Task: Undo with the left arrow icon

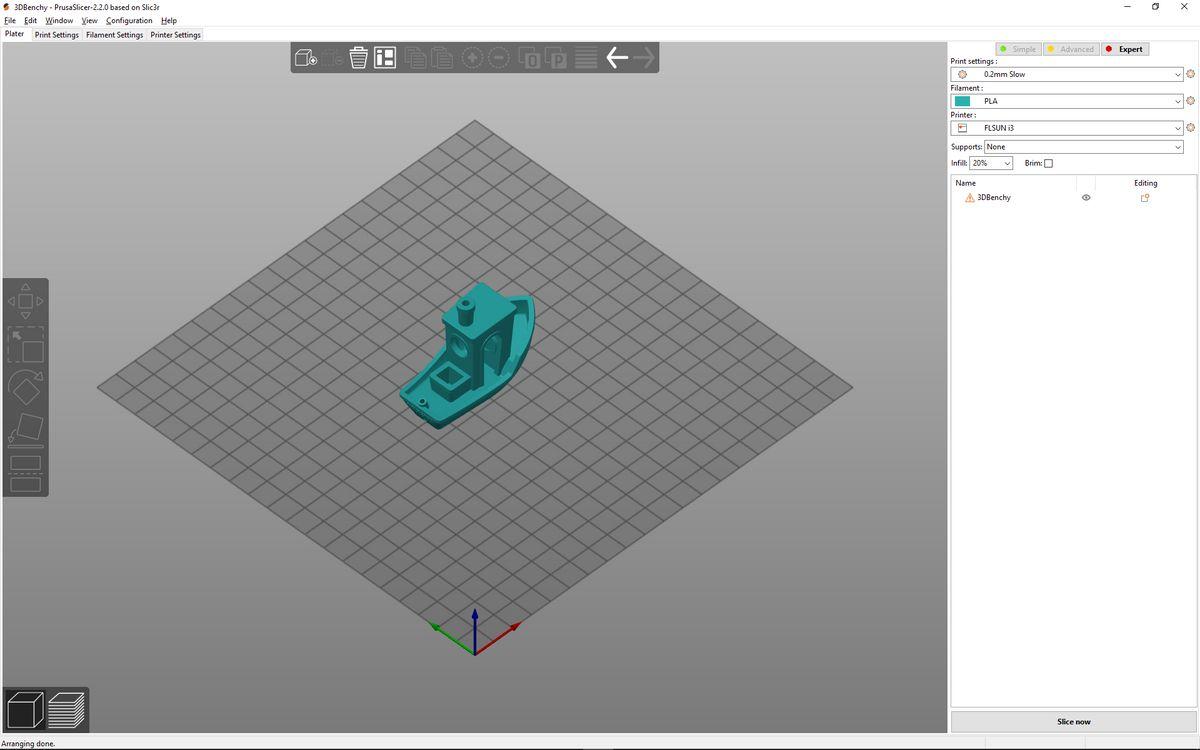Action: (617, 58)
